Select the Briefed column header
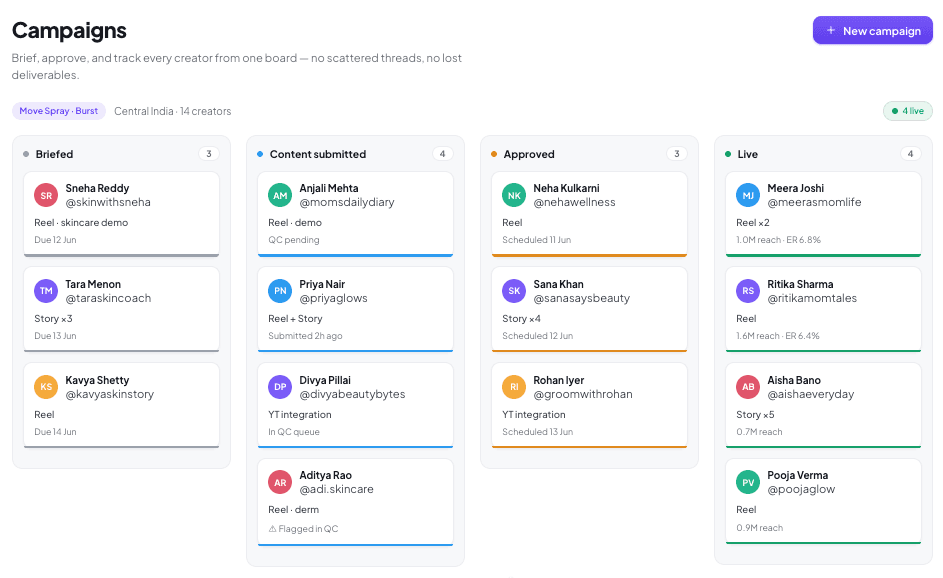 (54, 154)
